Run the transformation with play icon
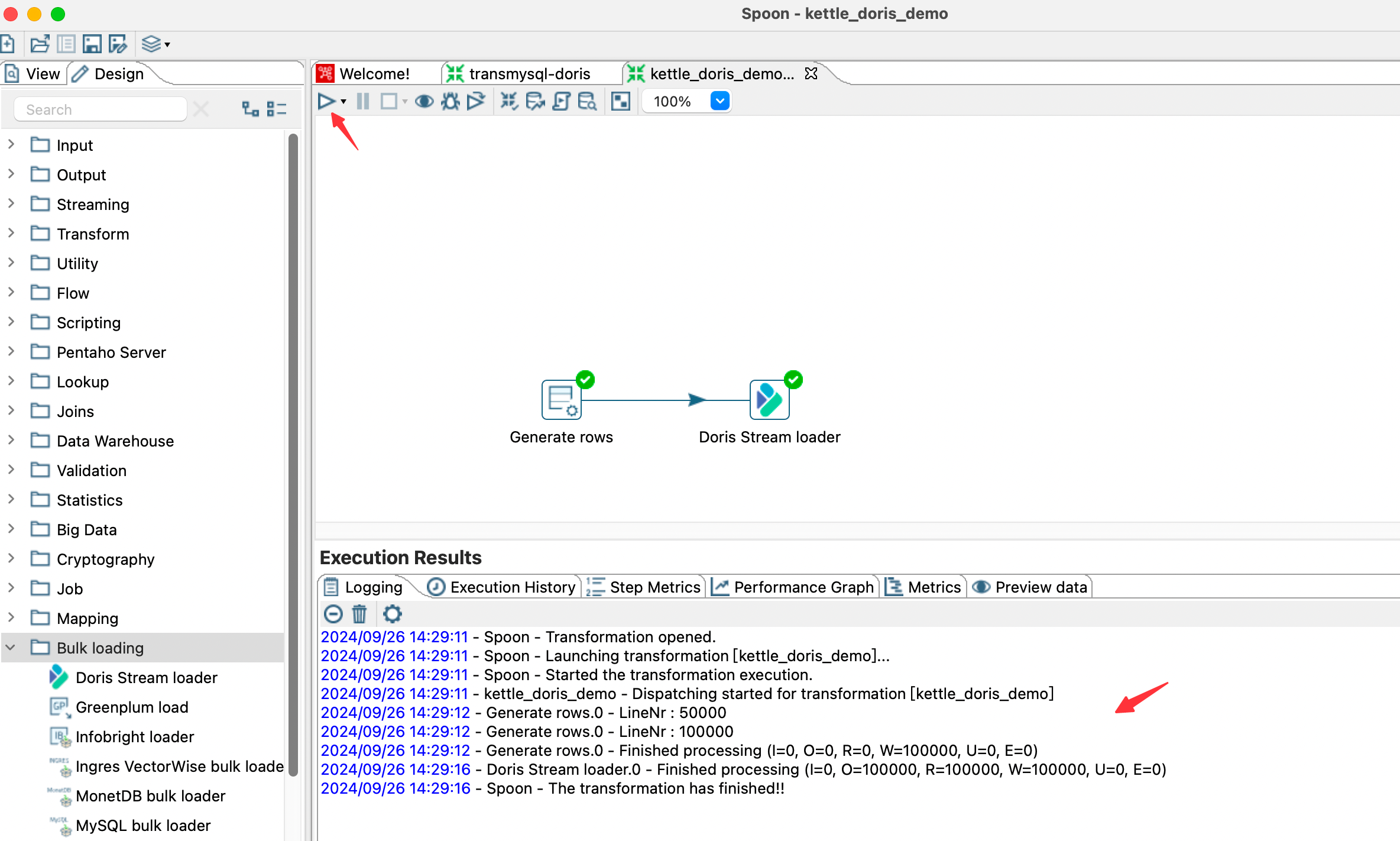The height and width of the screenshot is (841, 1400). [x=326, y=102]
